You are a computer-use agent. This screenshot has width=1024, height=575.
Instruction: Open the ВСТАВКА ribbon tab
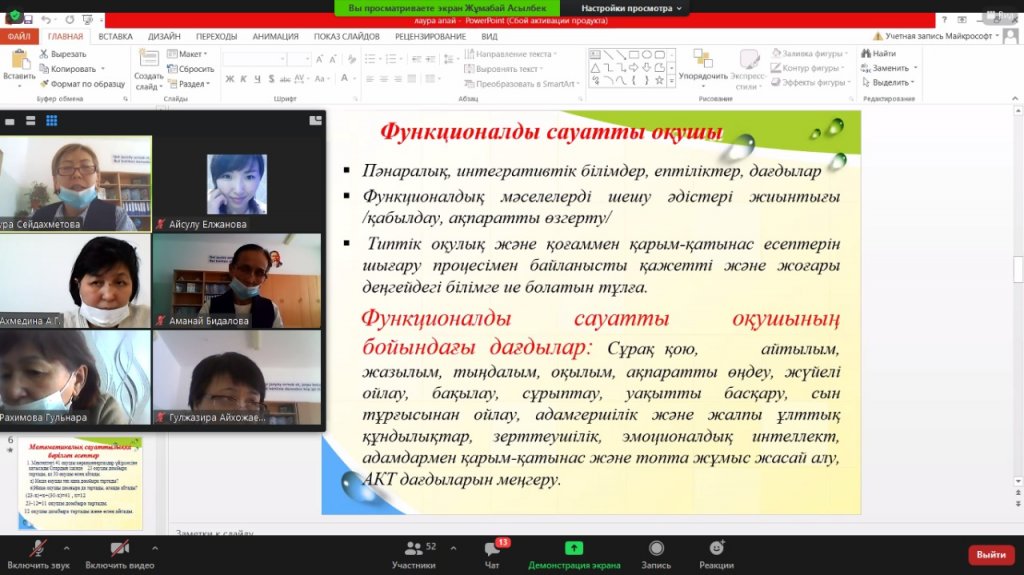pyautogui.click(x=115, y=36)
